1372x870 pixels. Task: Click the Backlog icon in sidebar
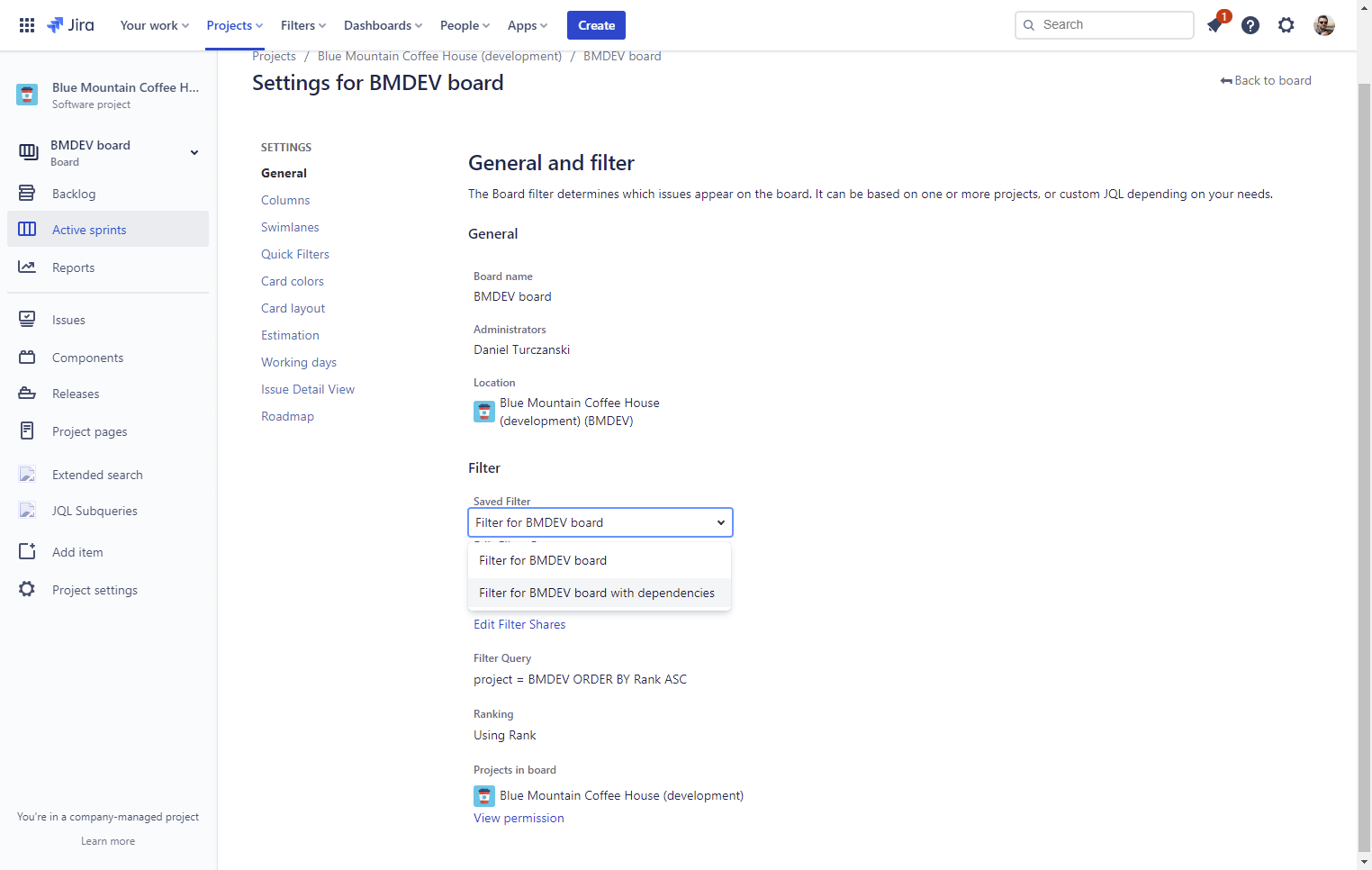coord(27,194)
